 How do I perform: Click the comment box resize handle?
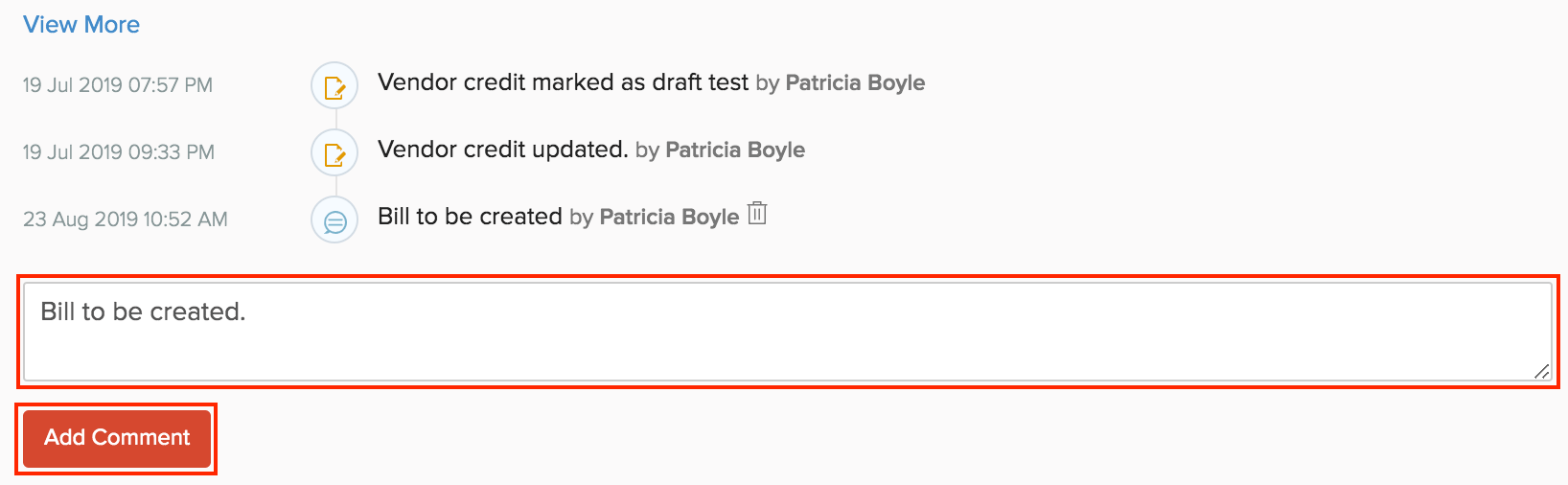click(1541, 372)
